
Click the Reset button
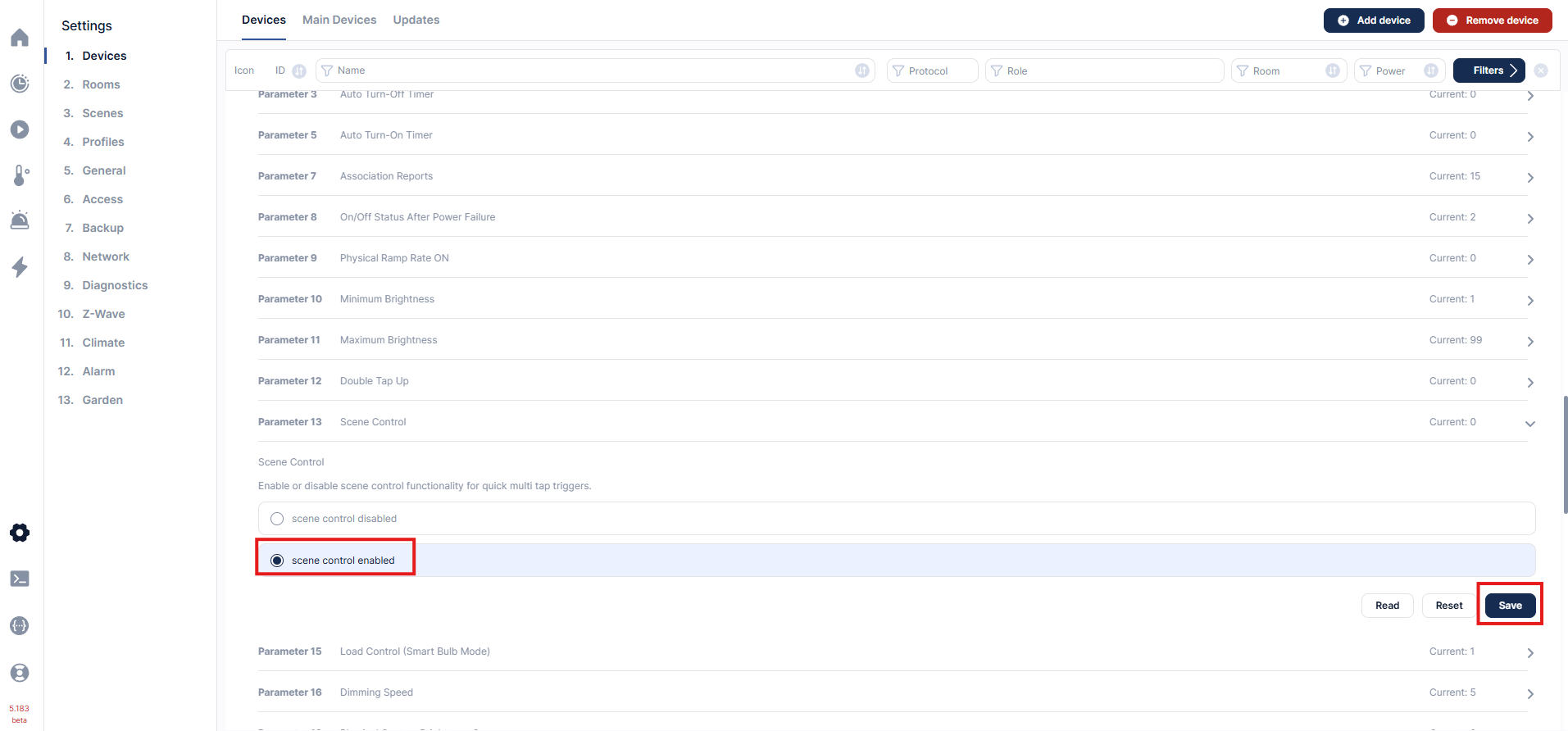1449,606
